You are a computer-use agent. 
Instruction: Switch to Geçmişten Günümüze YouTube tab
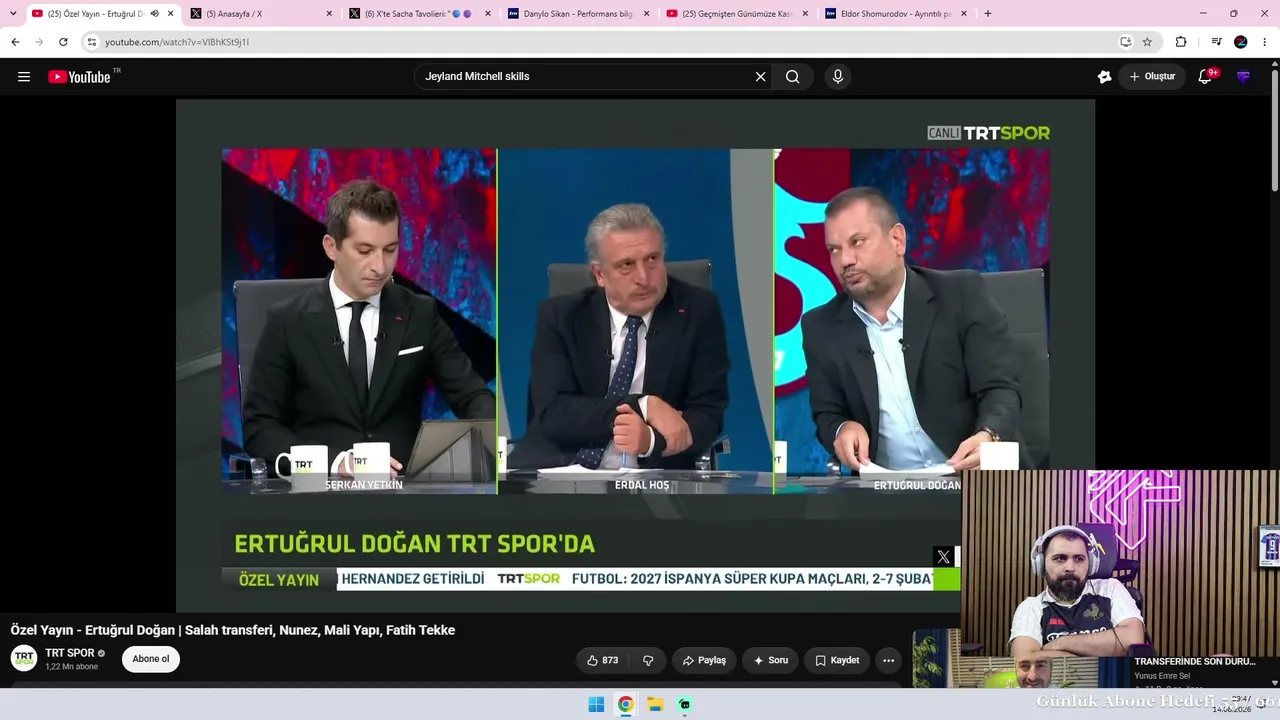coord(738,14)
